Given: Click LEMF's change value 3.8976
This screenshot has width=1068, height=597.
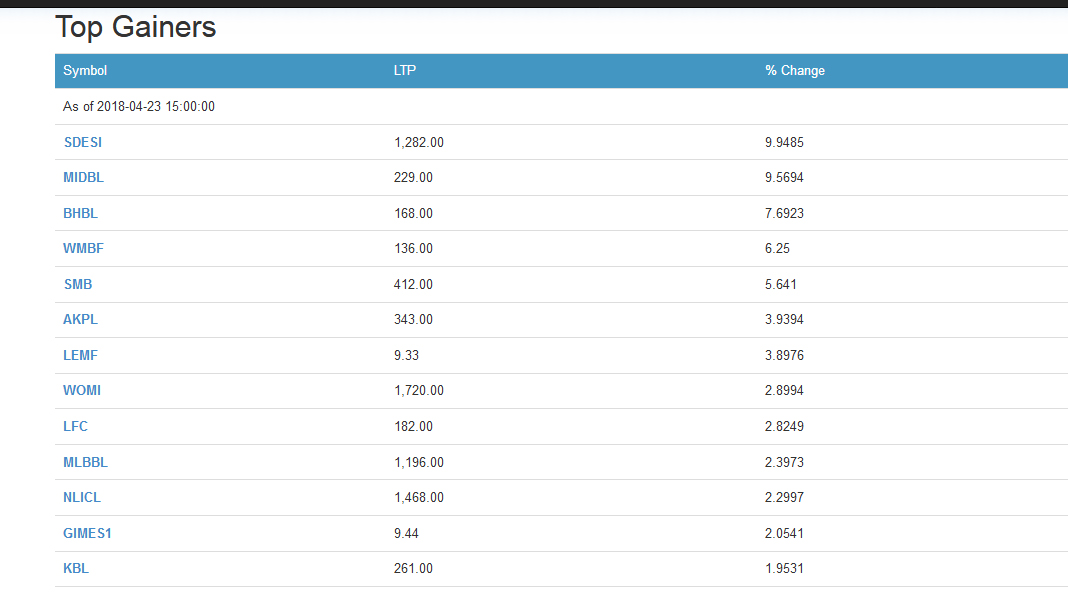Looking at the screenshot, I should coord(784,355).
